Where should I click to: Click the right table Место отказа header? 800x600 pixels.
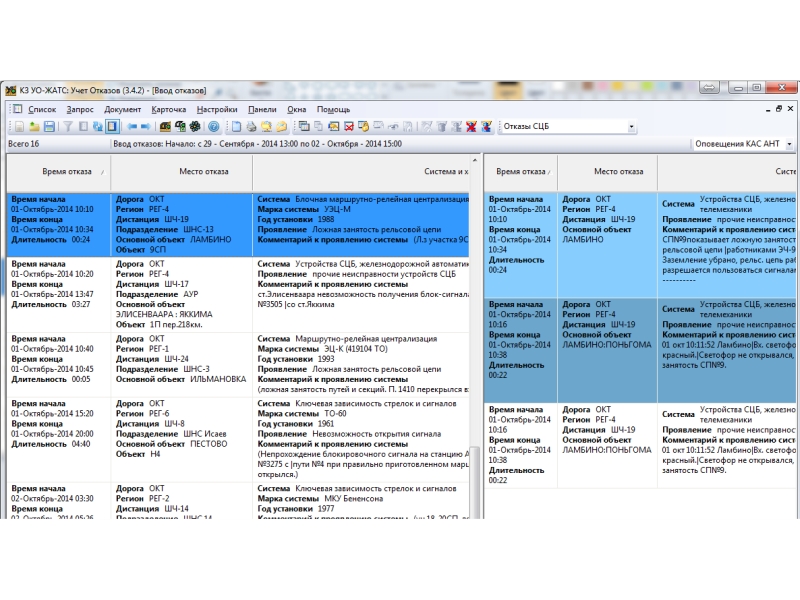pos(608,172)
